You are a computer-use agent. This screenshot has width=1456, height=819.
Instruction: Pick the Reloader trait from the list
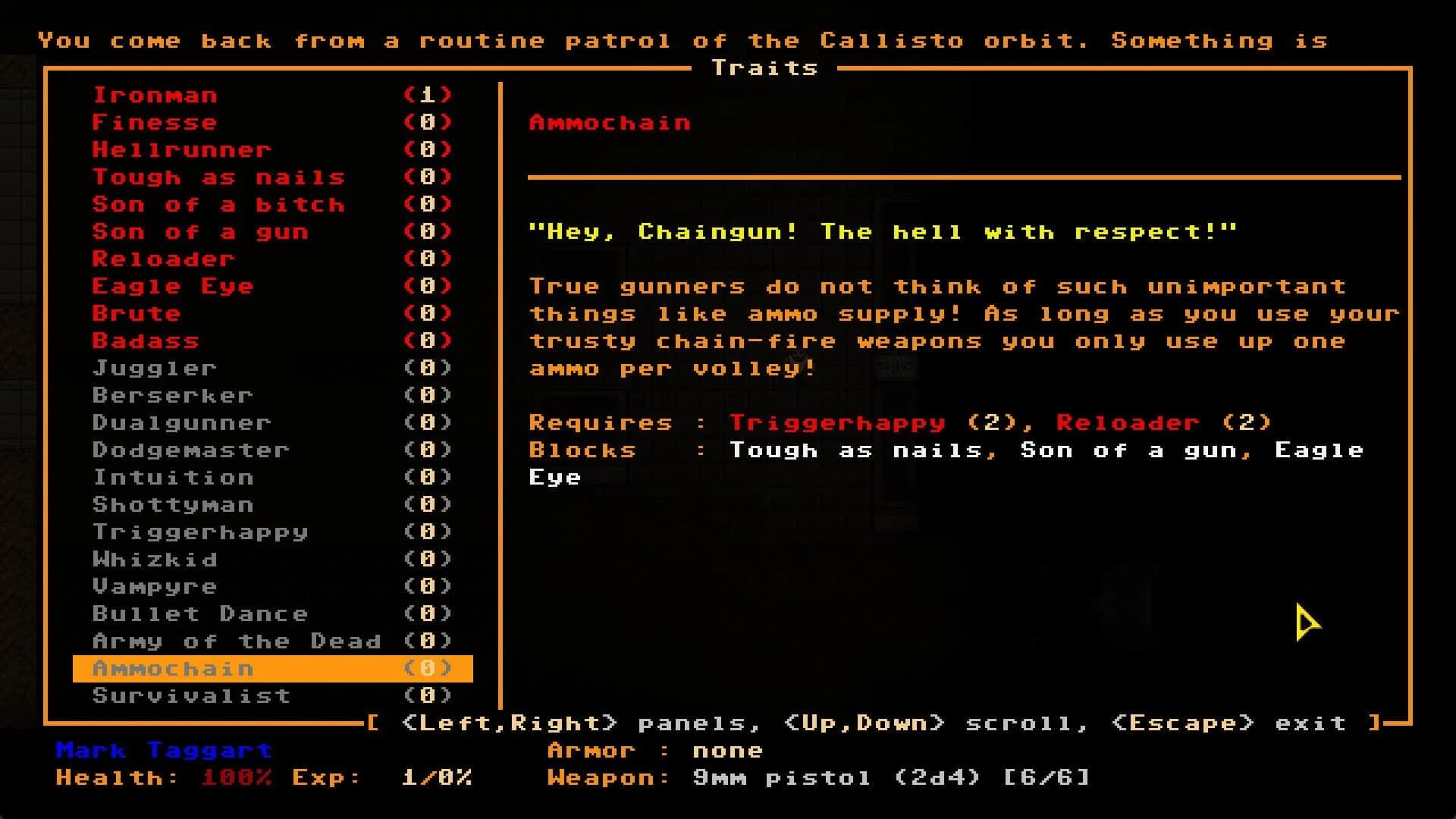(162, 258)
